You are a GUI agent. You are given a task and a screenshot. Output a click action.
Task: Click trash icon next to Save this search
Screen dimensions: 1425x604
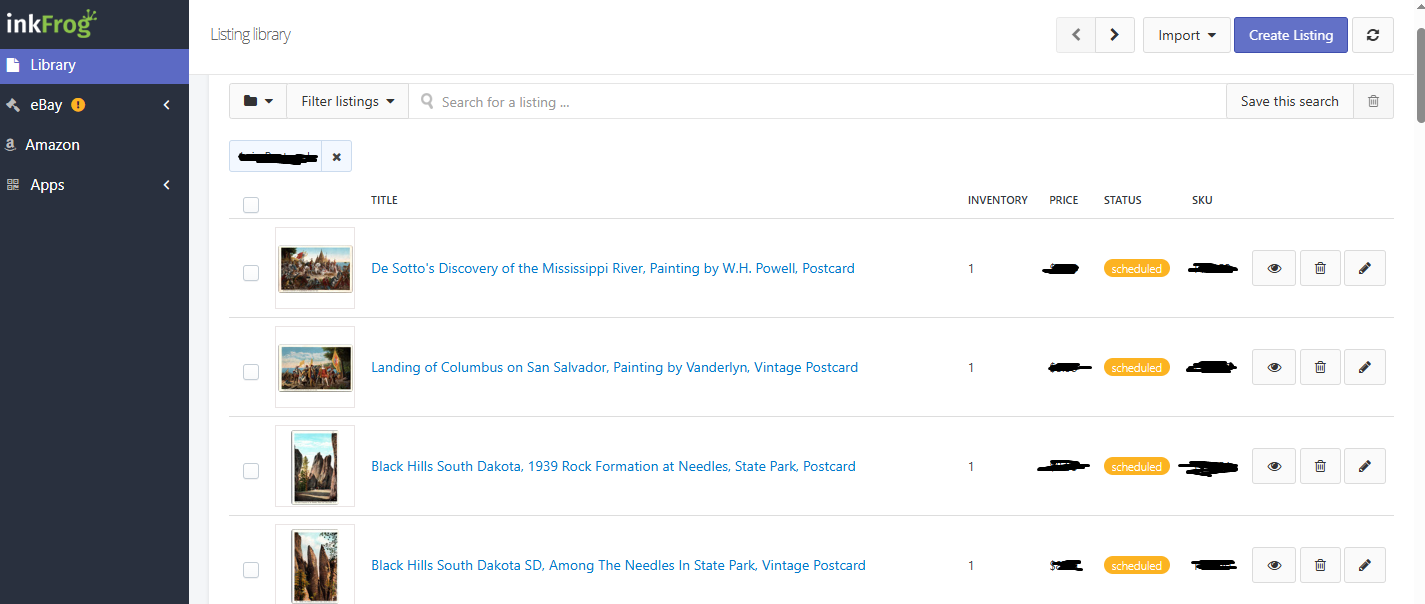(1373, 101)
